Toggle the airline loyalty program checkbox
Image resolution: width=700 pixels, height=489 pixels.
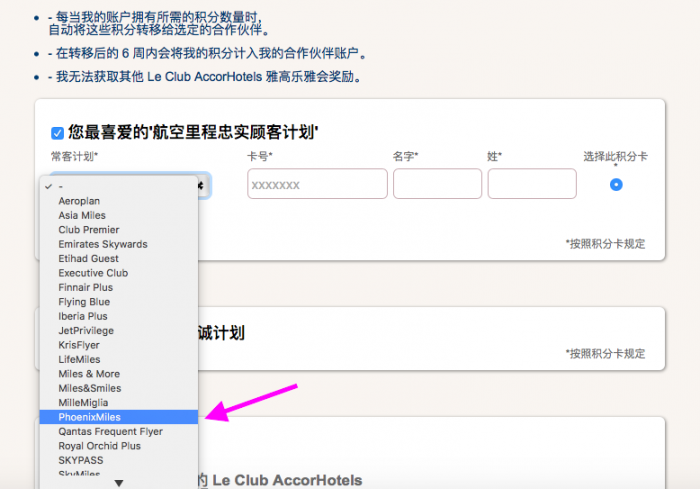point(57,133)
